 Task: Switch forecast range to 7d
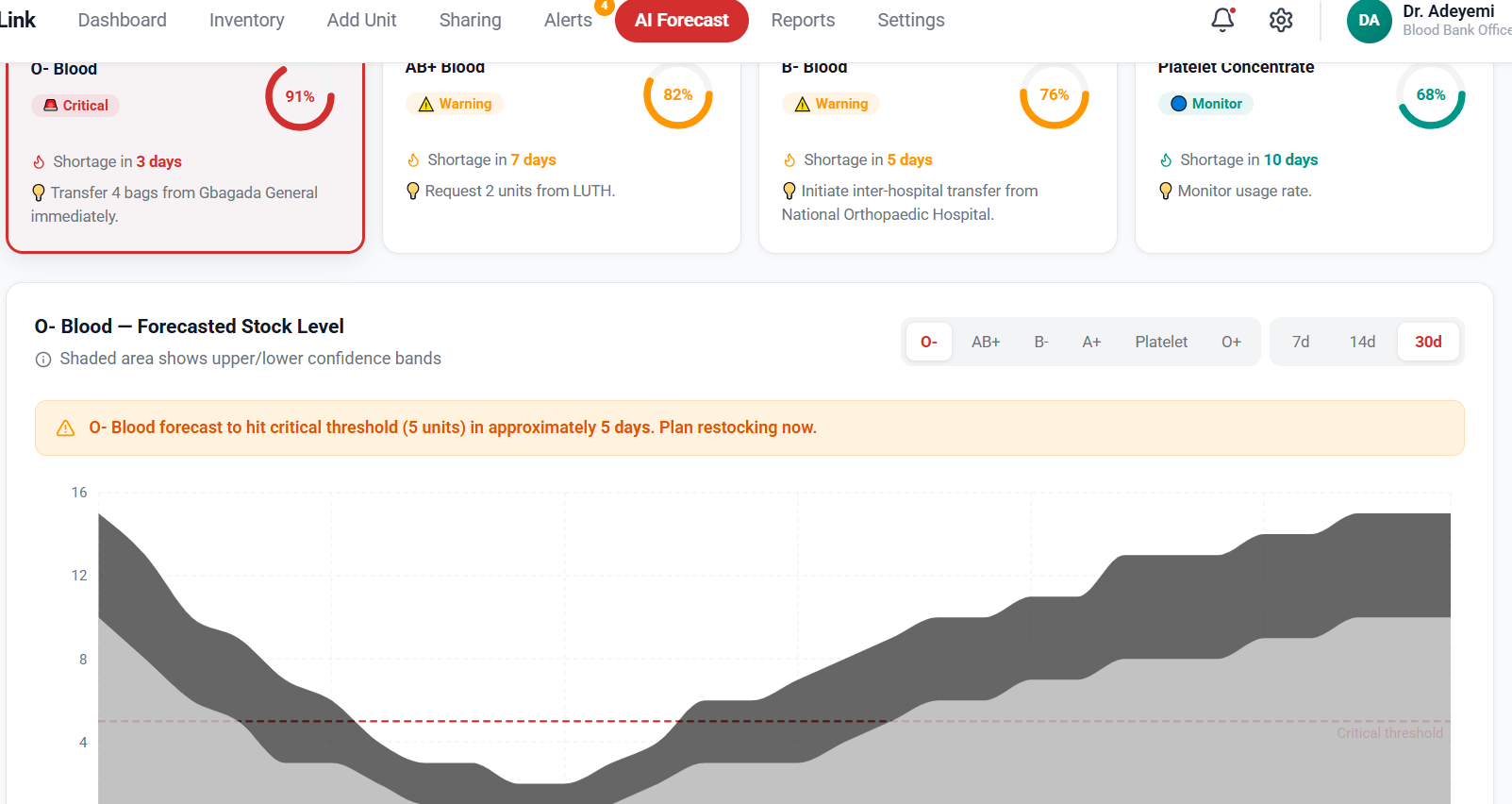pyautogui.click(x=1301, y=342)
